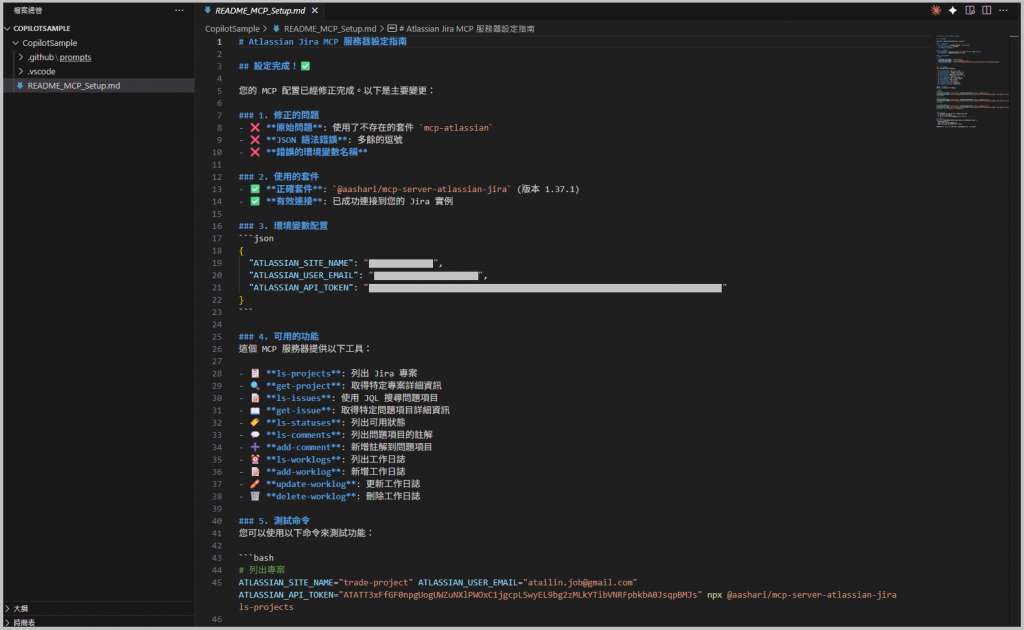
Task: Click the white sparkle AI icon
Action: point(953,10)
